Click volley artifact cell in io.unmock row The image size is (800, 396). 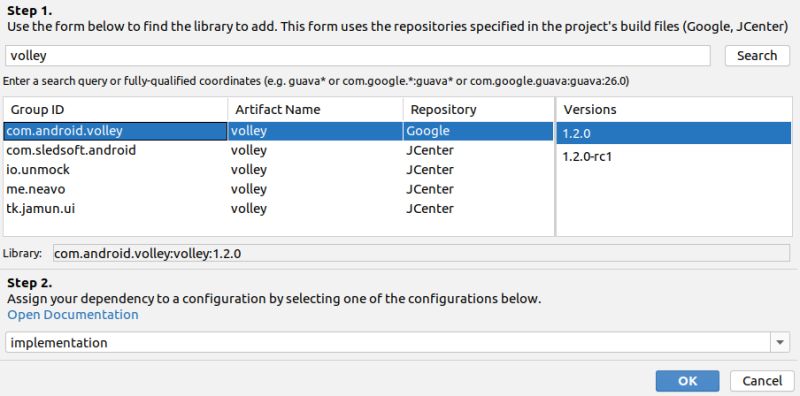(315, 170)
